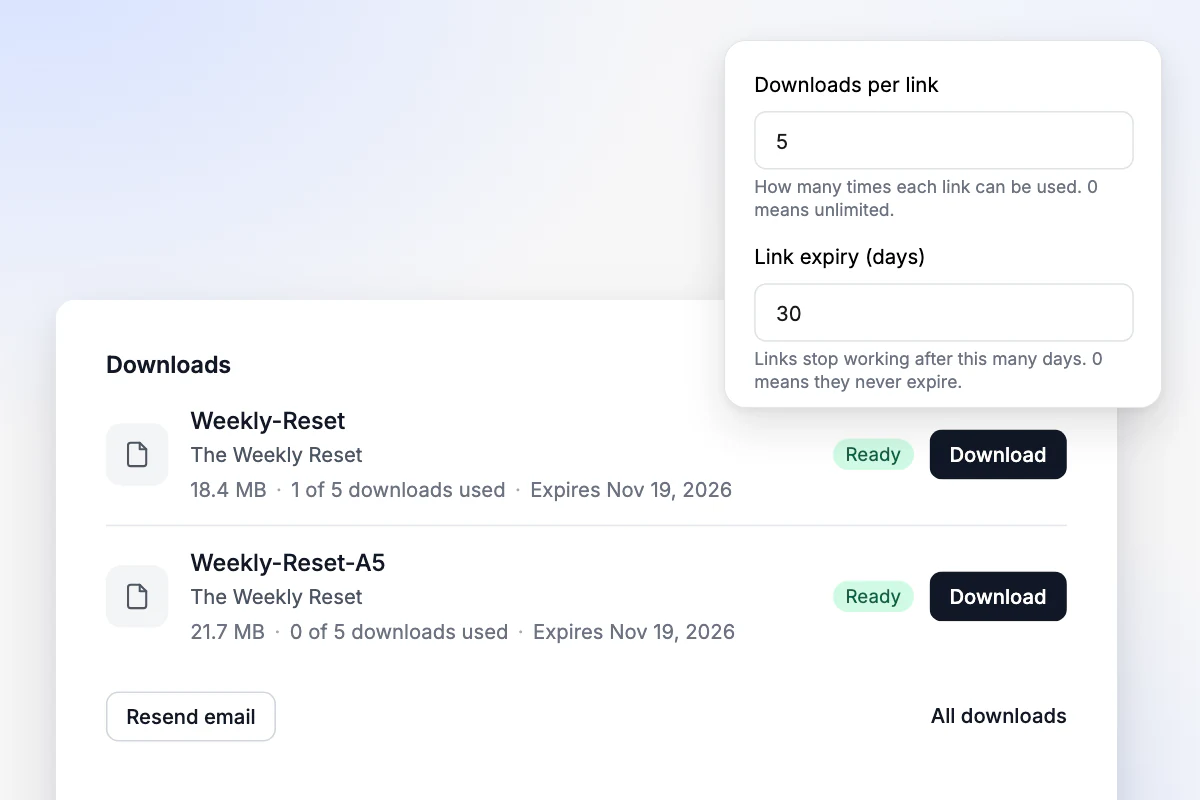Click the Downloads section heading
1200x800 pixels.
pyautogui.click(x=168, y=365)
